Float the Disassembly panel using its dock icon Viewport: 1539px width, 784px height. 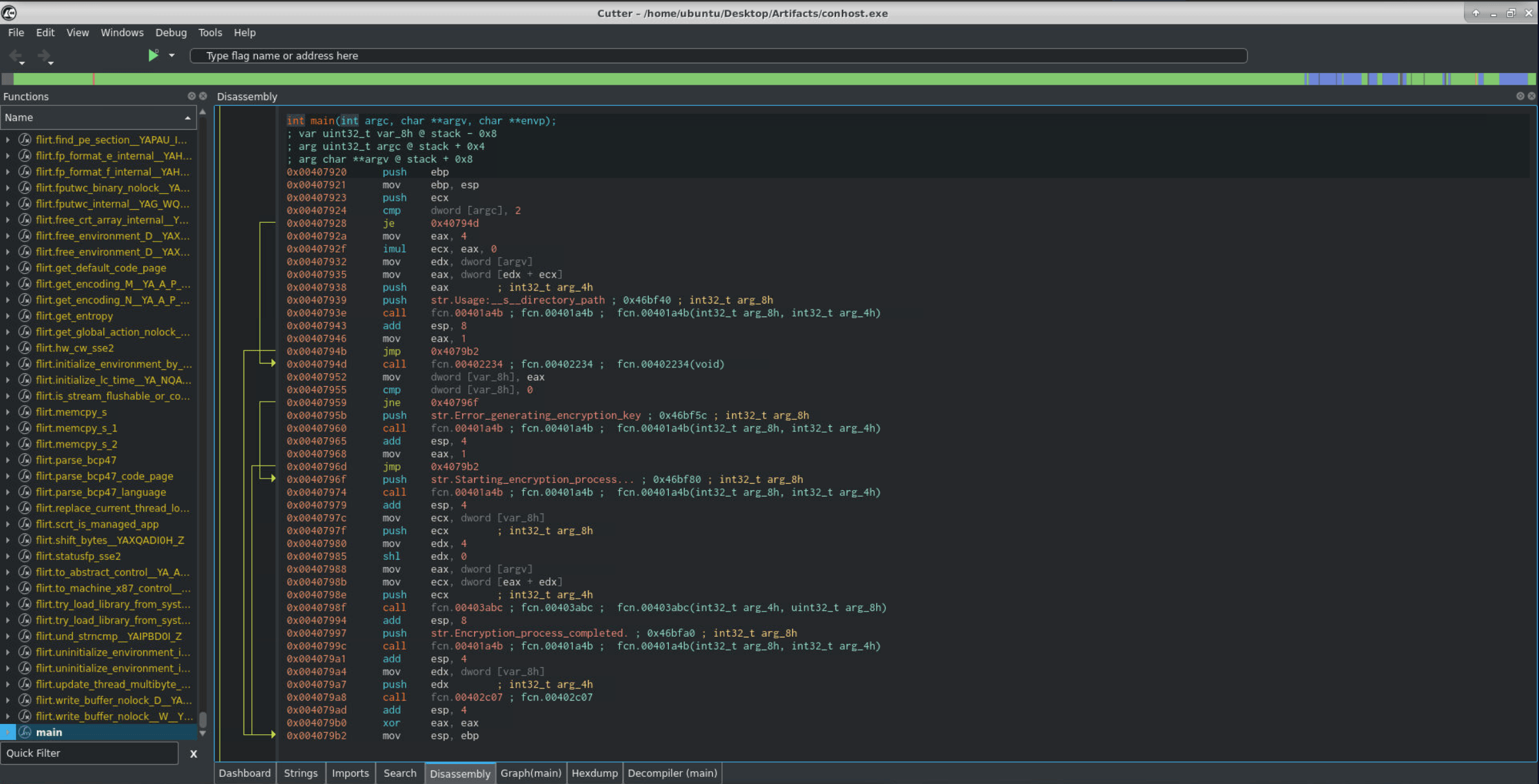pyautogui.click(x=1520, y=96)
